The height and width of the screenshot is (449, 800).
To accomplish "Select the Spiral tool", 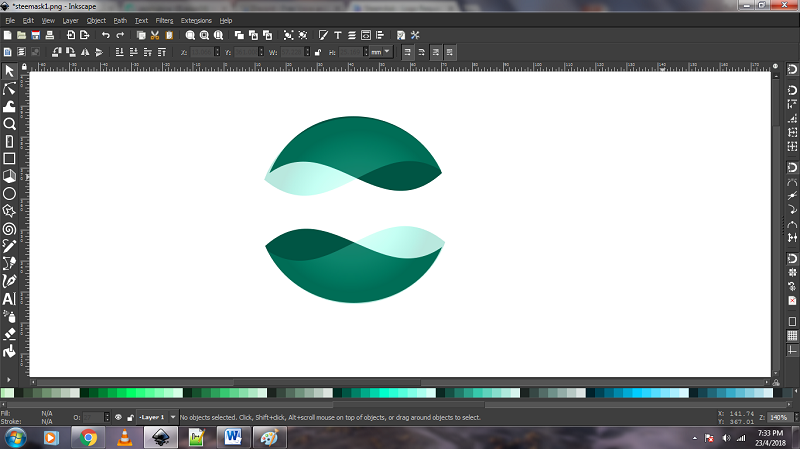I will pyautogui.click(x=9, y=229).
